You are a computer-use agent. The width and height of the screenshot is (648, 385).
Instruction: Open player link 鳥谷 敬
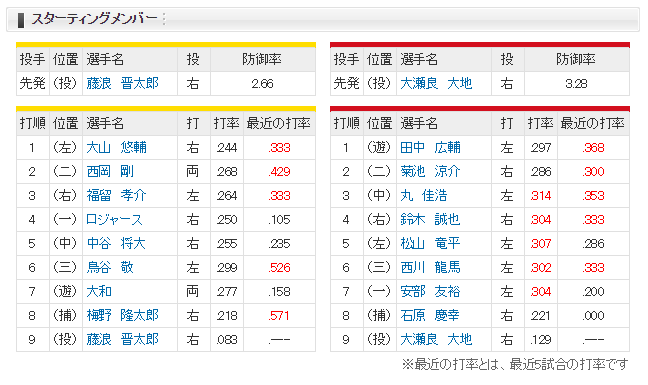coord(110,267)
